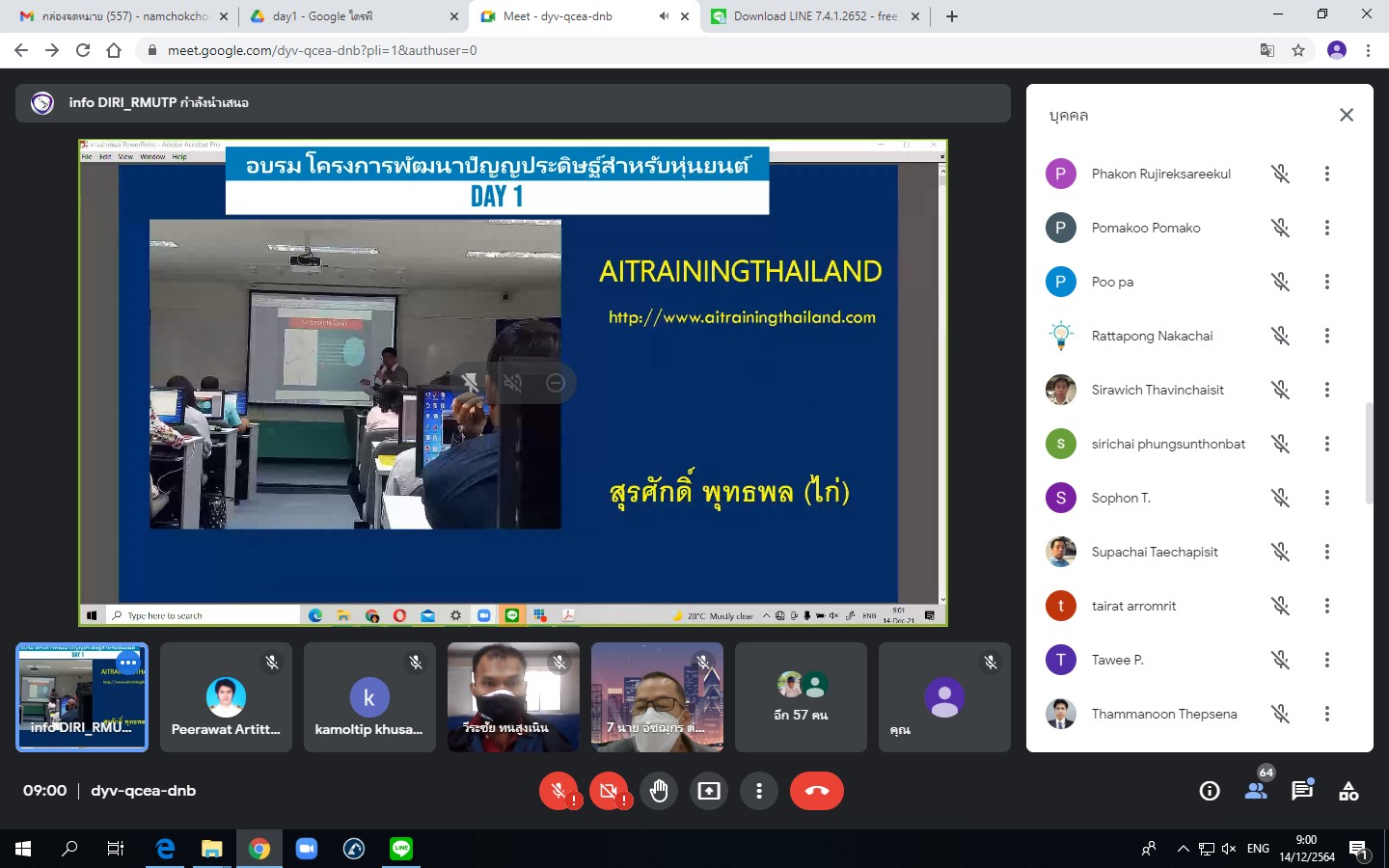Open more actions for sirichai phungsunthonbat
Image resolution: width=1389 pixels, height=868 pixels.
click(x=1327, y=444)
